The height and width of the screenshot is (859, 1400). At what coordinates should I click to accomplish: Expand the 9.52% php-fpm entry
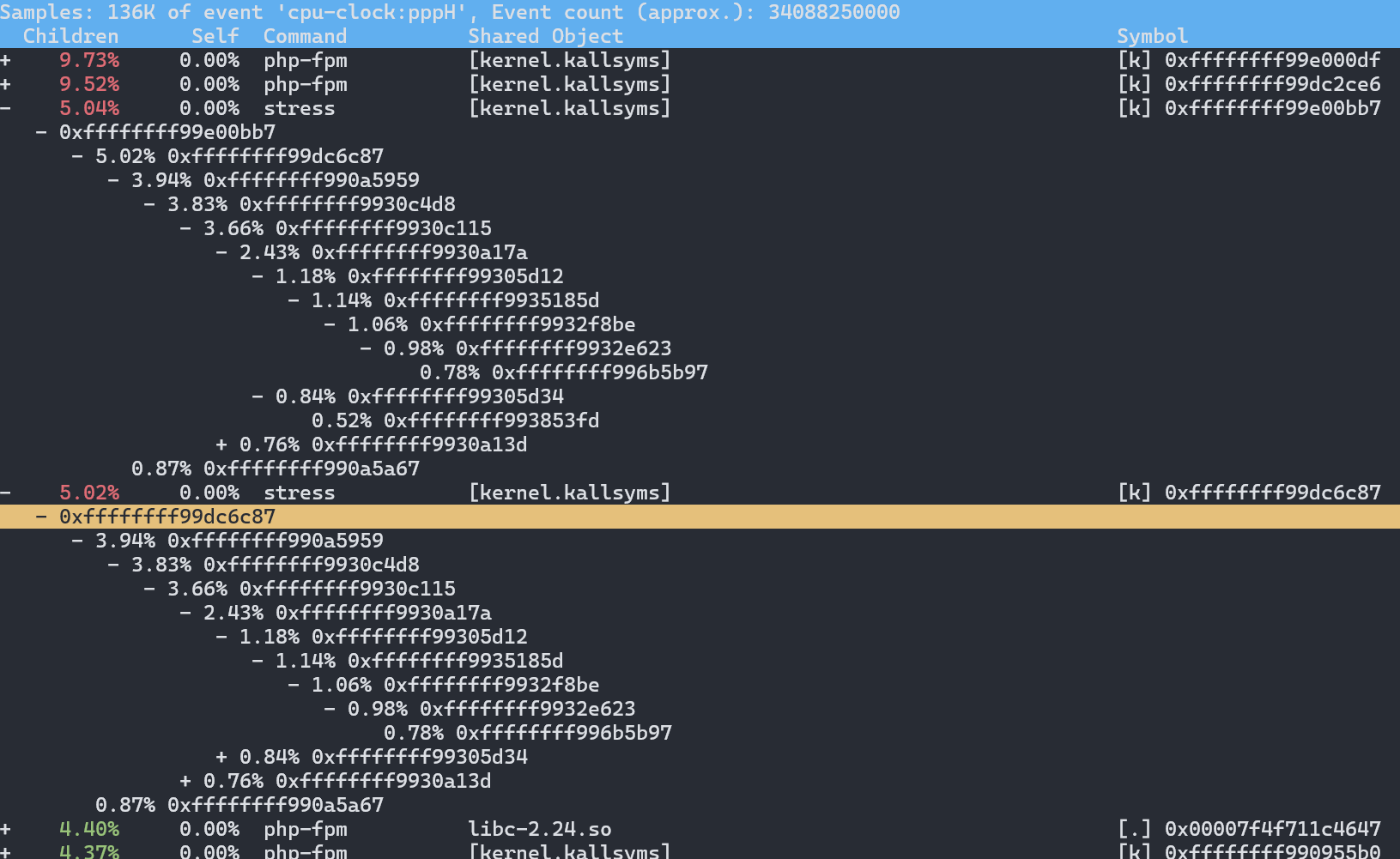pos(6,84)
